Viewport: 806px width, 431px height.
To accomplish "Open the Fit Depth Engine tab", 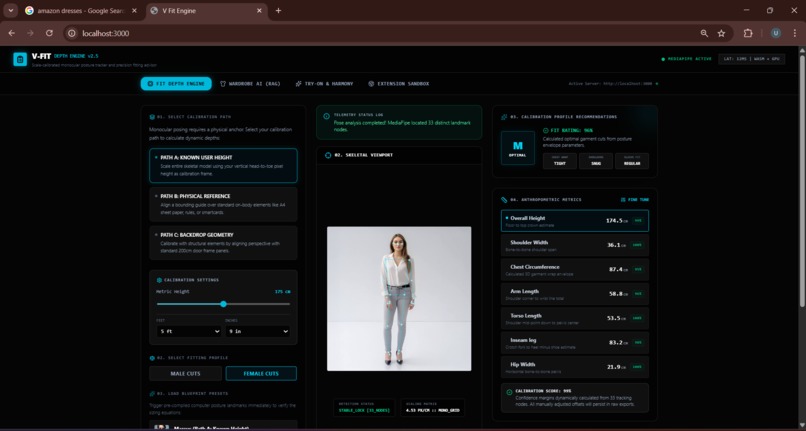I will (176, 83).
